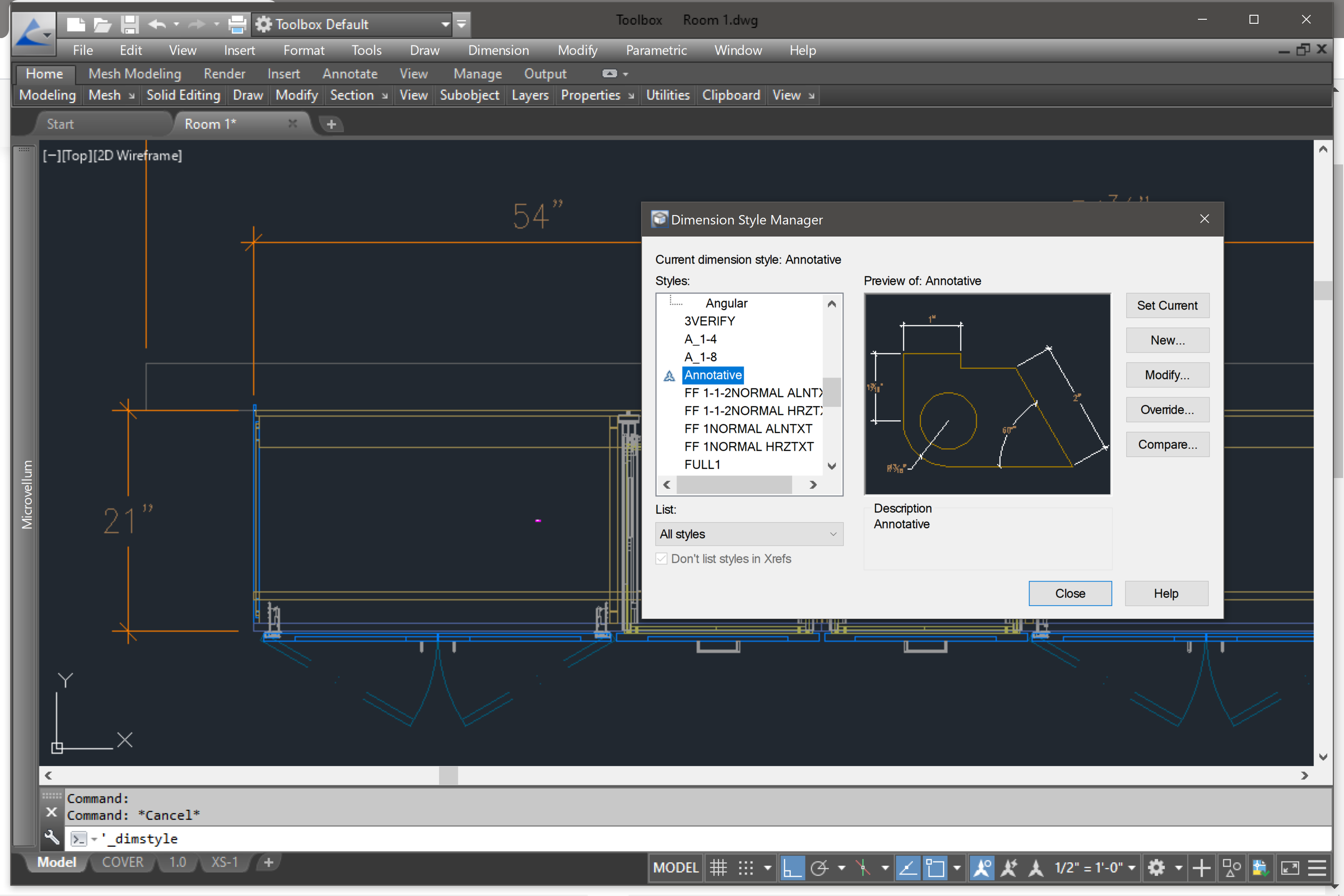Screen dimensions: 1344x896
Task: Switch to the Annotate ribbon tab
Action: (349, 74)
